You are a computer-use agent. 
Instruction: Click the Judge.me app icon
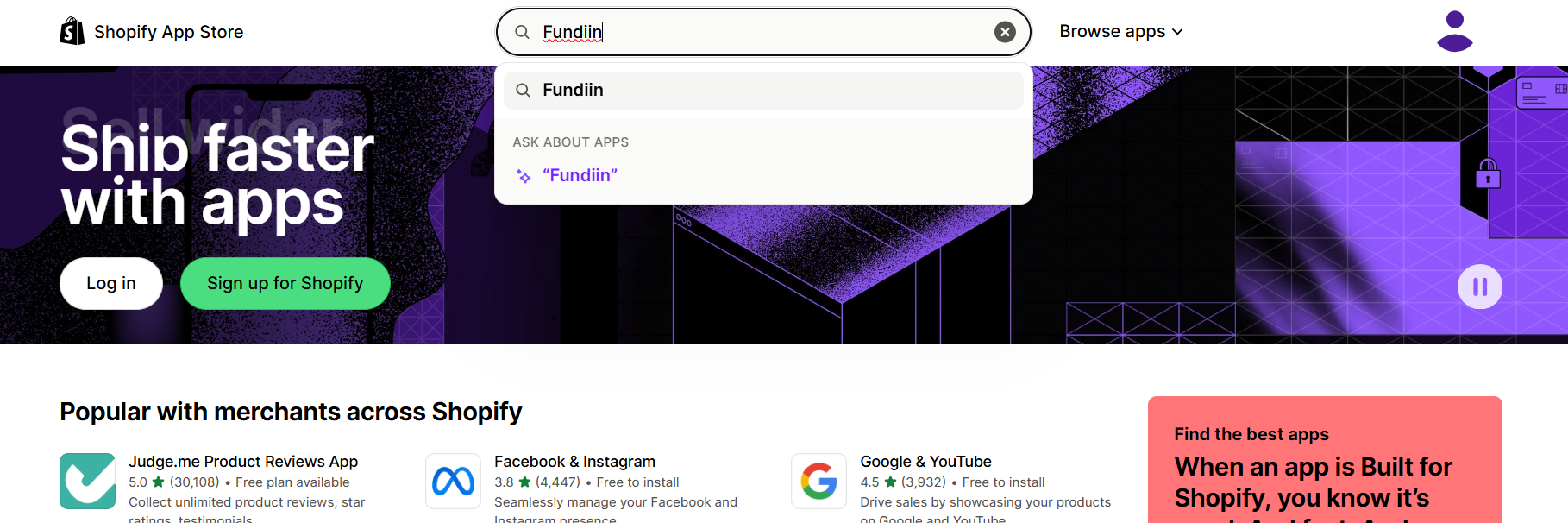click(x=87, y=481)
